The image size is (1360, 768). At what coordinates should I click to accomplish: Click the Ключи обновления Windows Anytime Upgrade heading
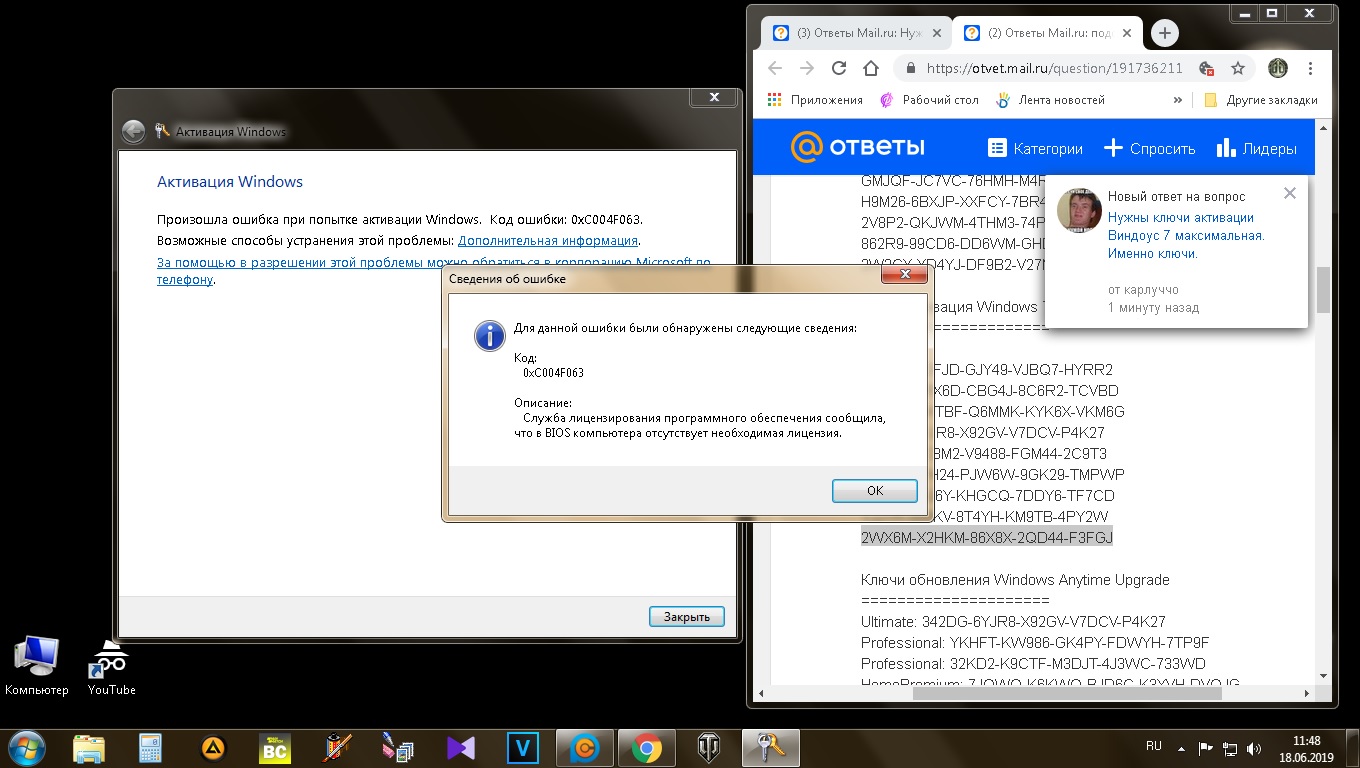(1015, 580)
